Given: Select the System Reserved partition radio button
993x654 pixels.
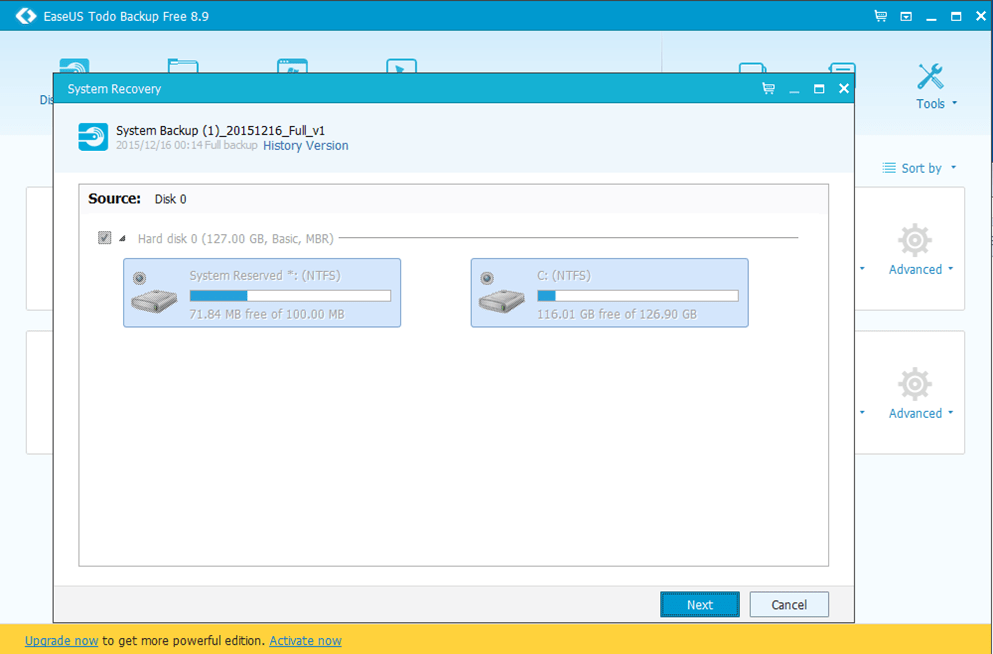Looking at the screenshot, I should 139,278.
